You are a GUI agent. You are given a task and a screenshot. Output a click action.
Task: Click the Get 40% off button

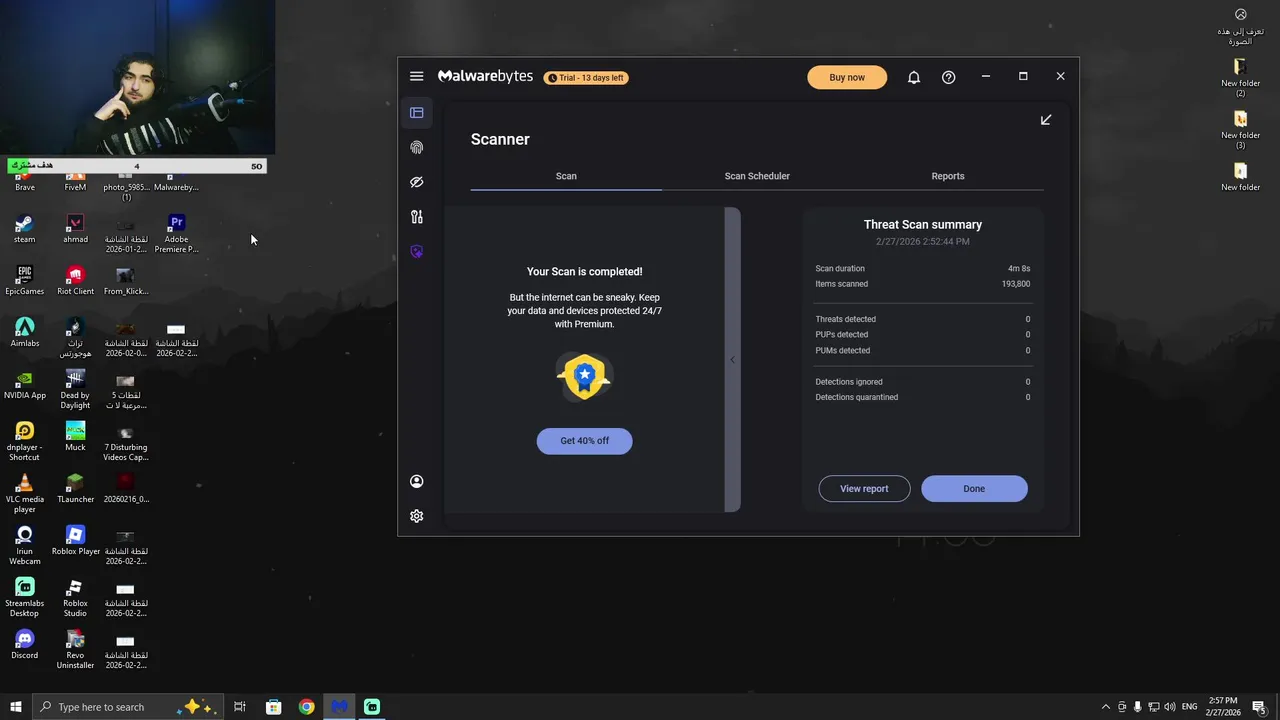pos(585,441)
